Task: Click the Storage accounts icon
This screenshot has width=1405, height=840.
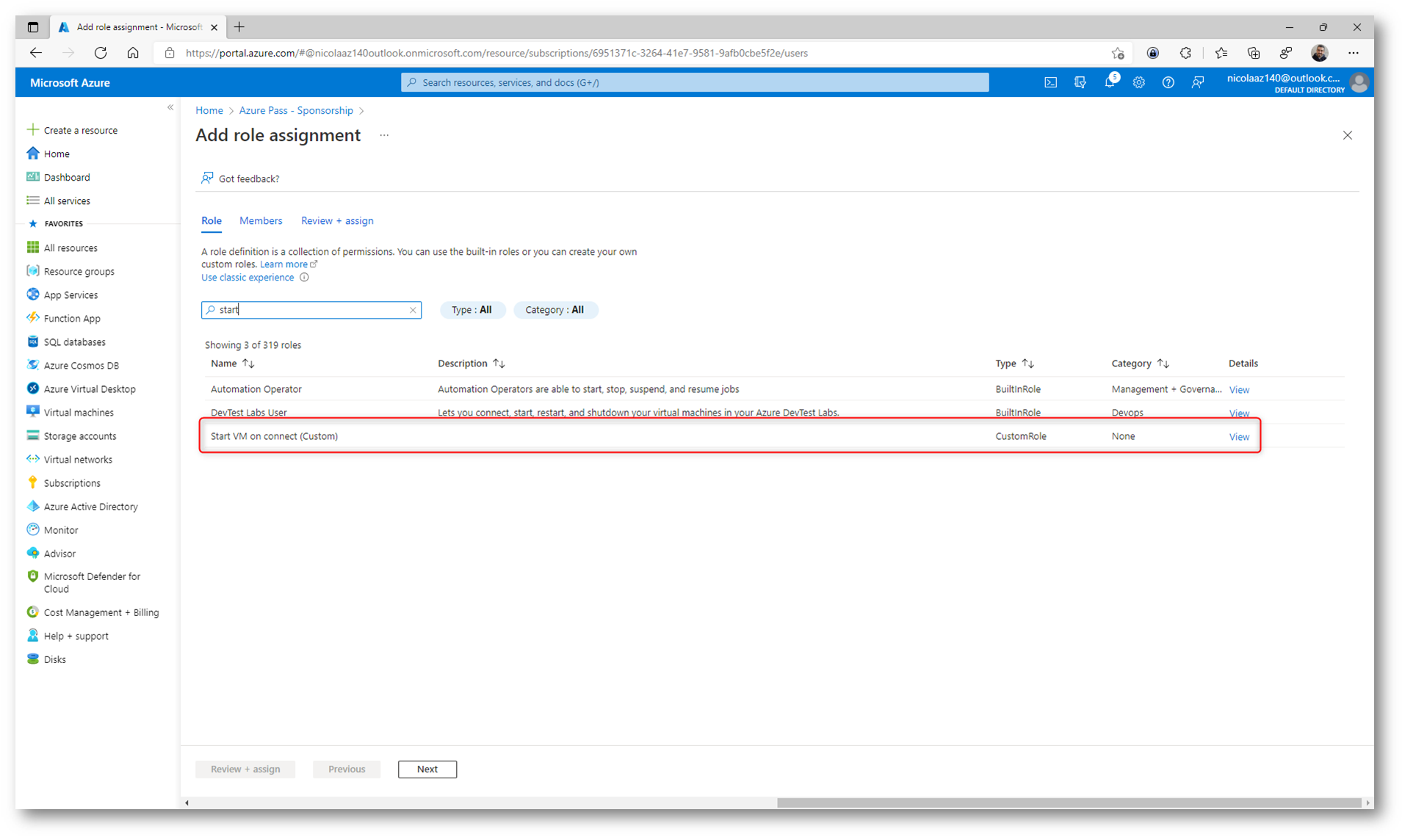Action: click(x=33, y=435)
